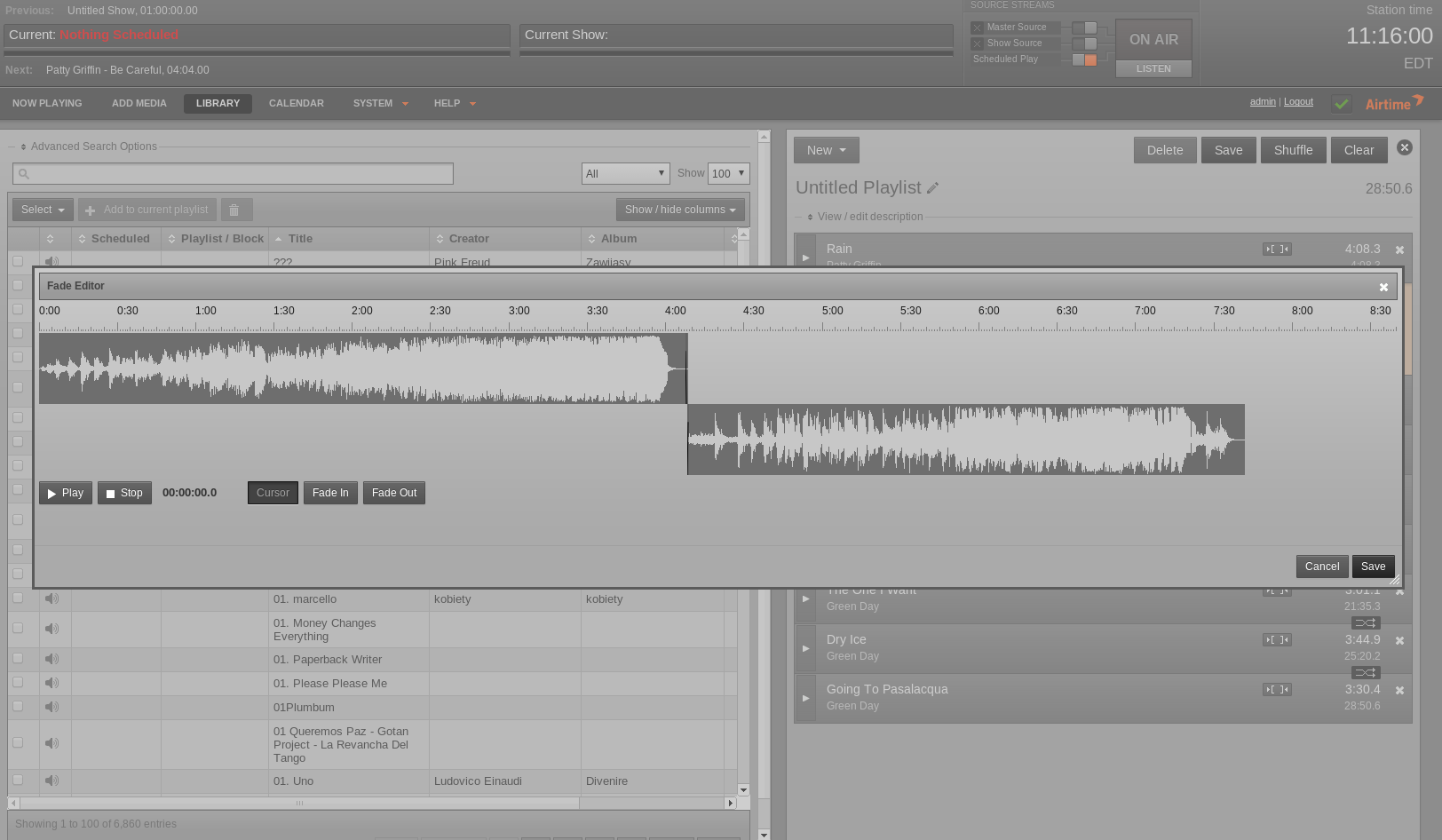Stop playback in the Fade Editor
1442x840 pixels.
(x=124, y=493)
